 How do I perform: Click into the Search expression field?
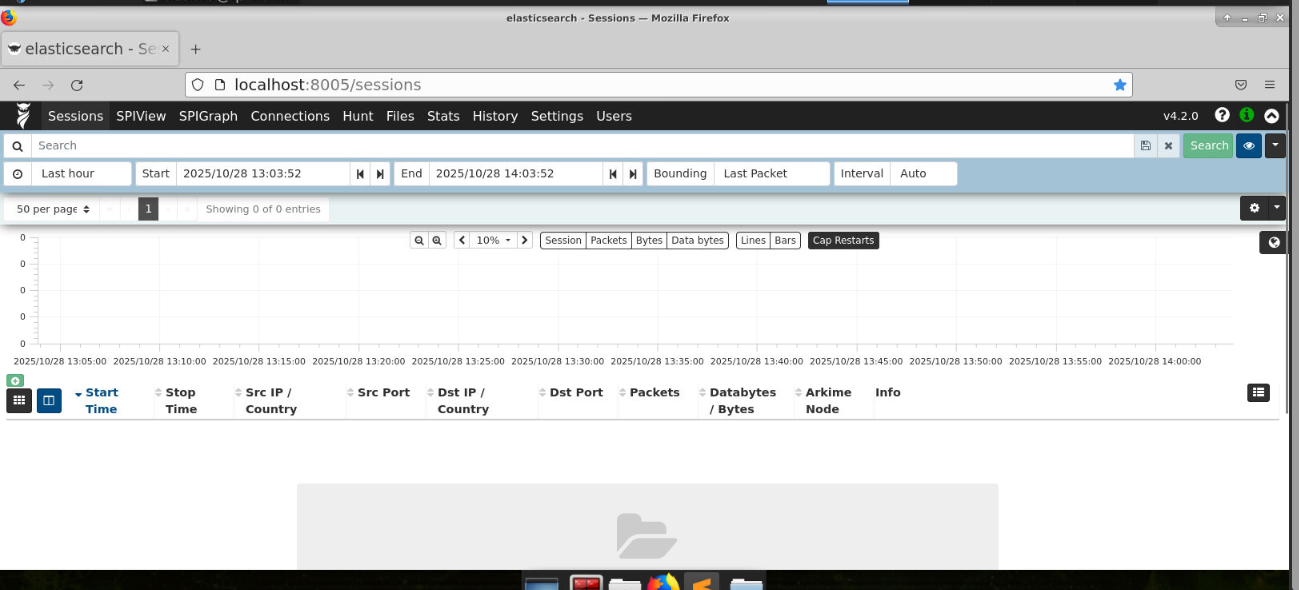point(582,146)
